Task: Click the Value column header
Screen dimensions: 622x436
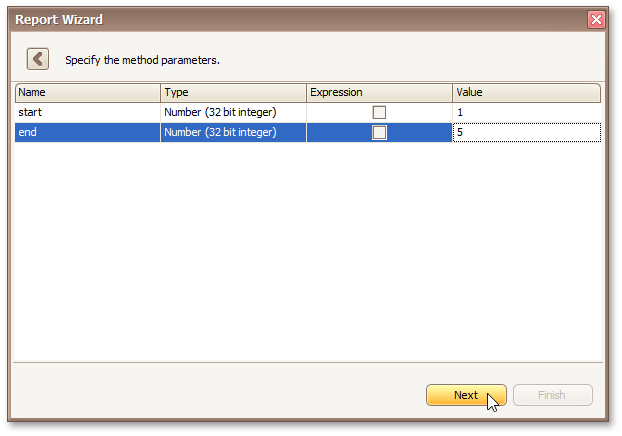Action: point(526,93)
